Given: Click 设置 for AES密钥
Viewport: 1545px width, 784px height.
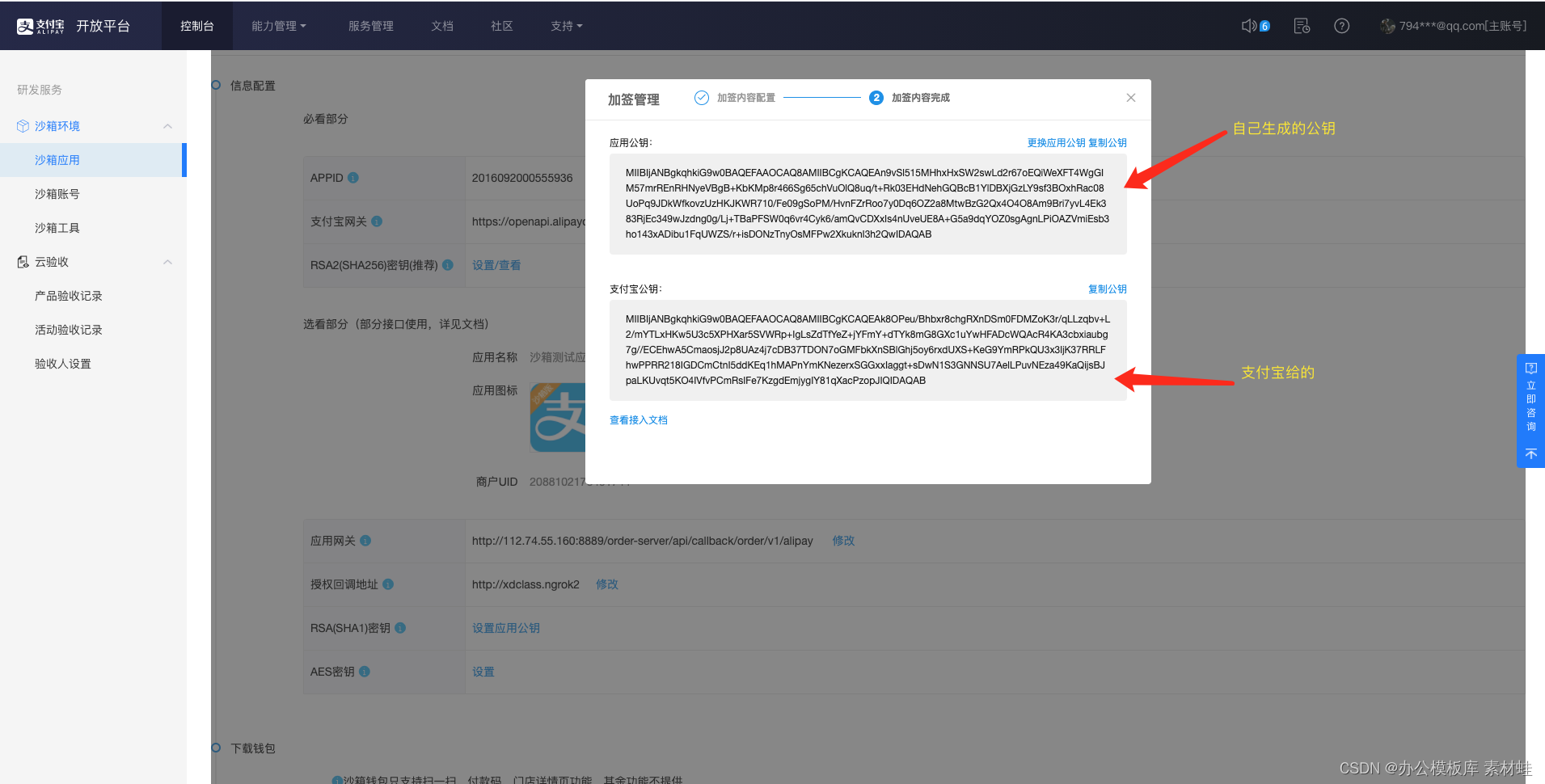Looking at the screenshot, I should (x=483, y=672).
